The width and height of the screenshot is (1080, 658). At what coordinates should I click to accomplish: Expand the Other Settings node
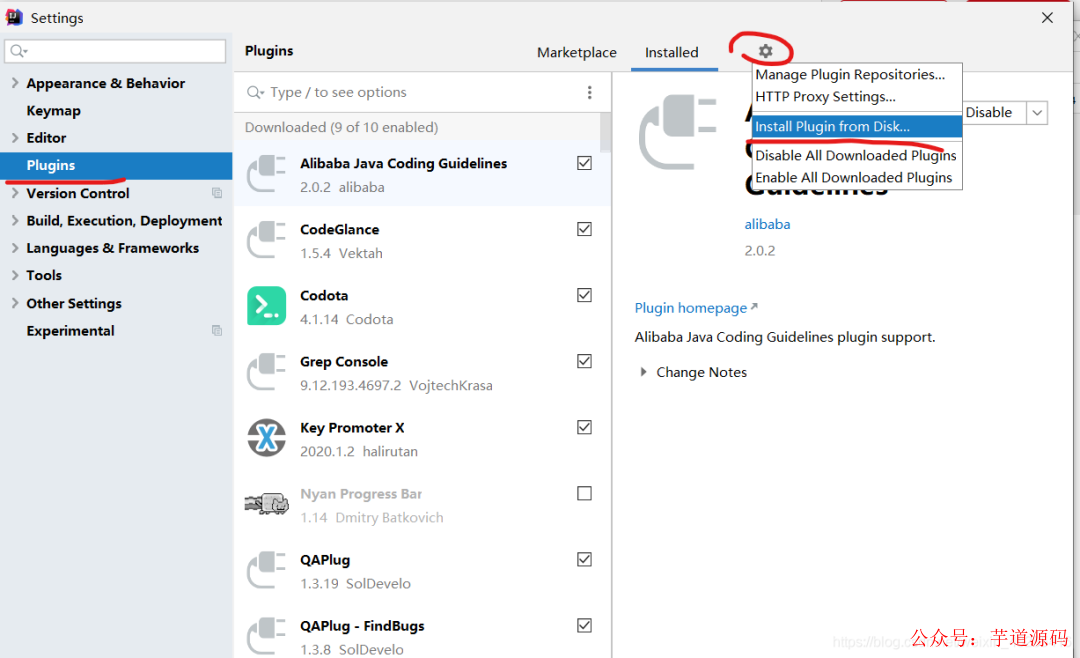(14, 303)
